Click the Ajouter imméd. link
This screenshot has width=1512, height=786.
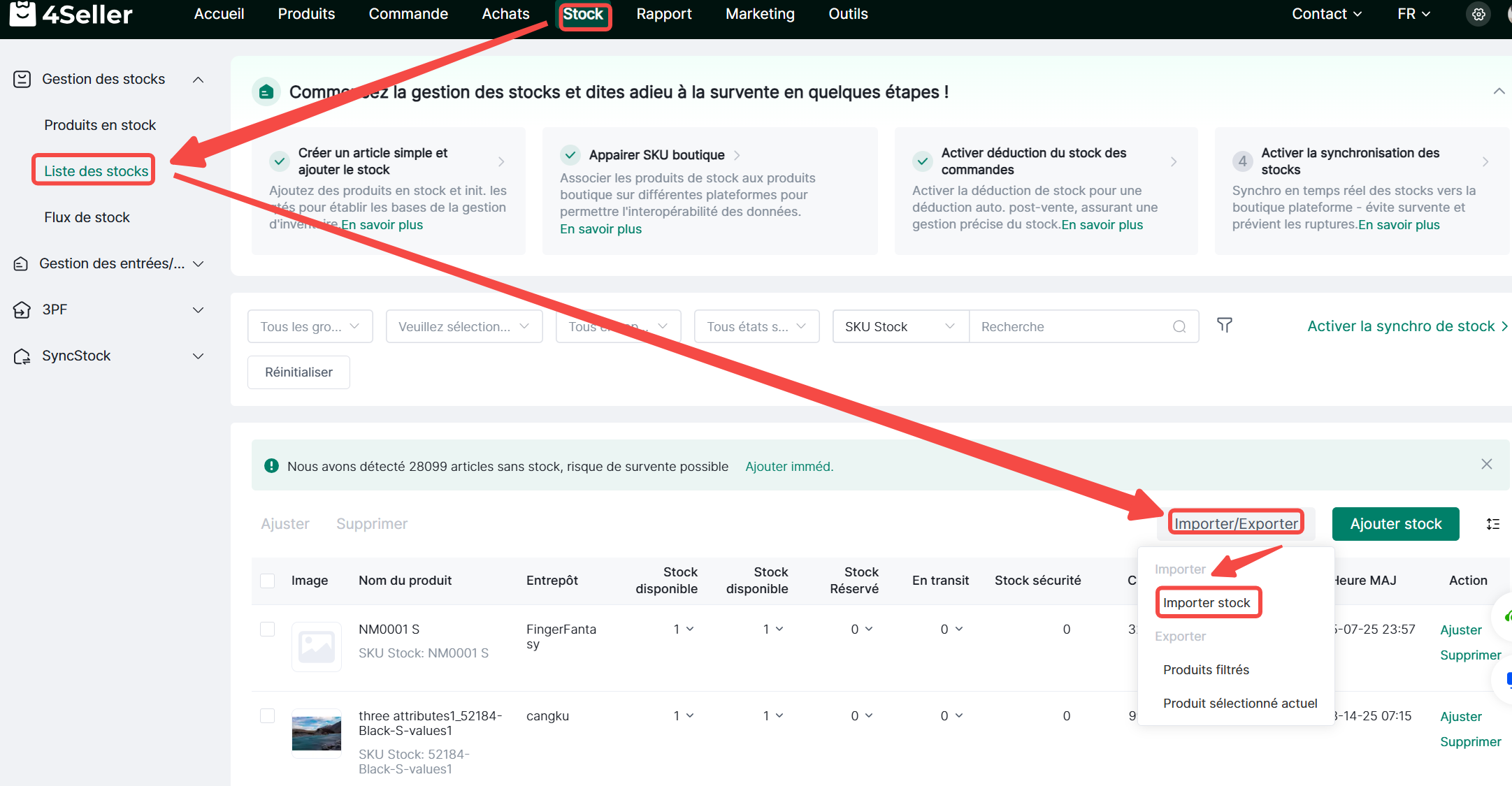coord(789,467)
